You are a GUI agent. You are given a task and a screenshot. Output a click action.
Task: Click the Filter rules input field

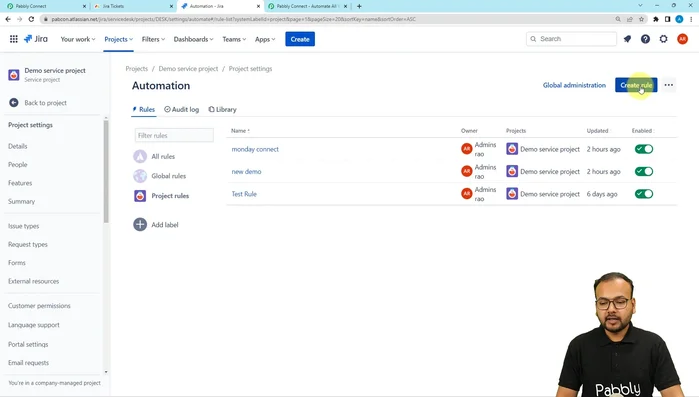pos(174,135)
